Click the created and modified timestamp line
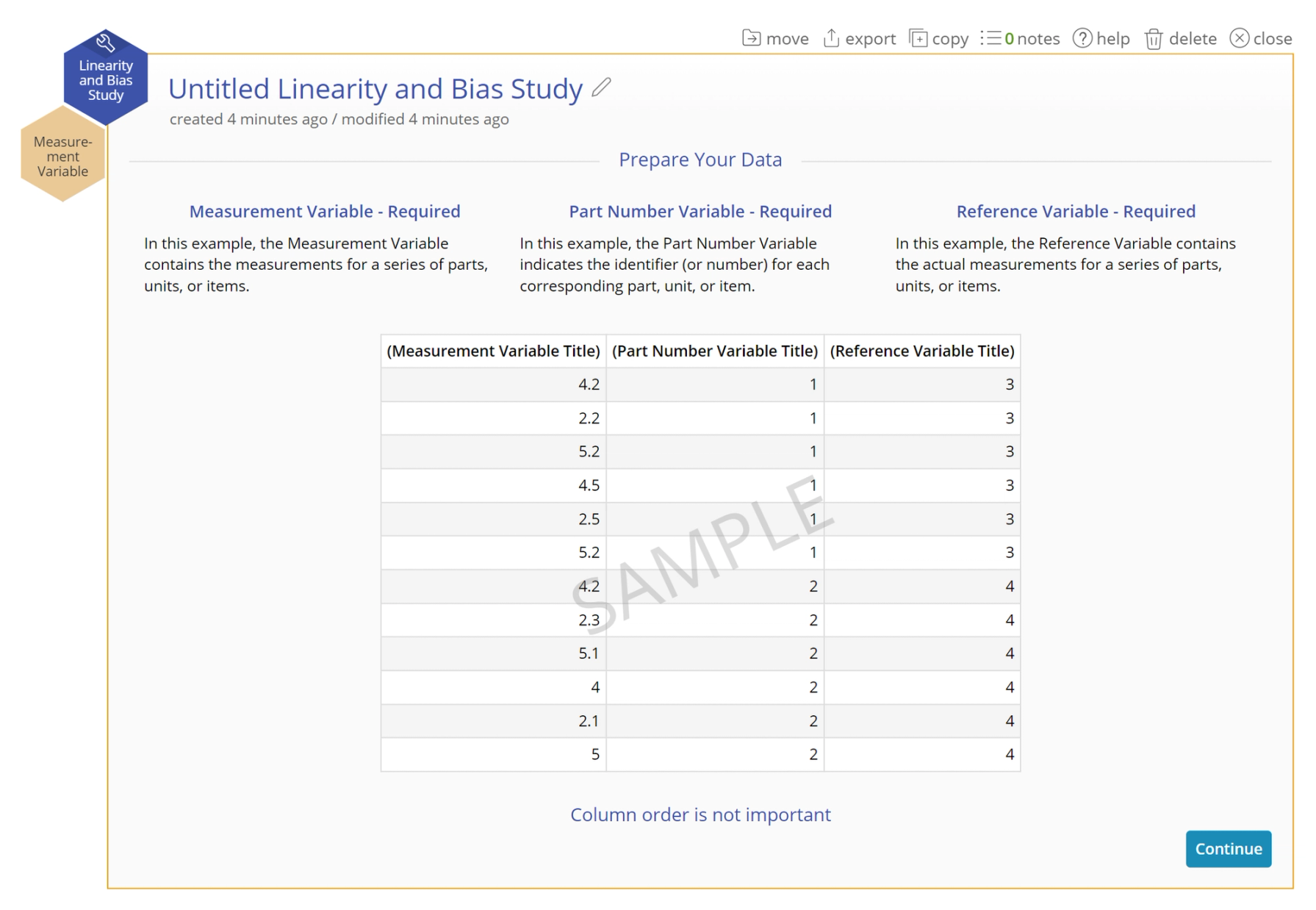The height and width of the screenshot is (910, 1316). [x=339, y=119]
